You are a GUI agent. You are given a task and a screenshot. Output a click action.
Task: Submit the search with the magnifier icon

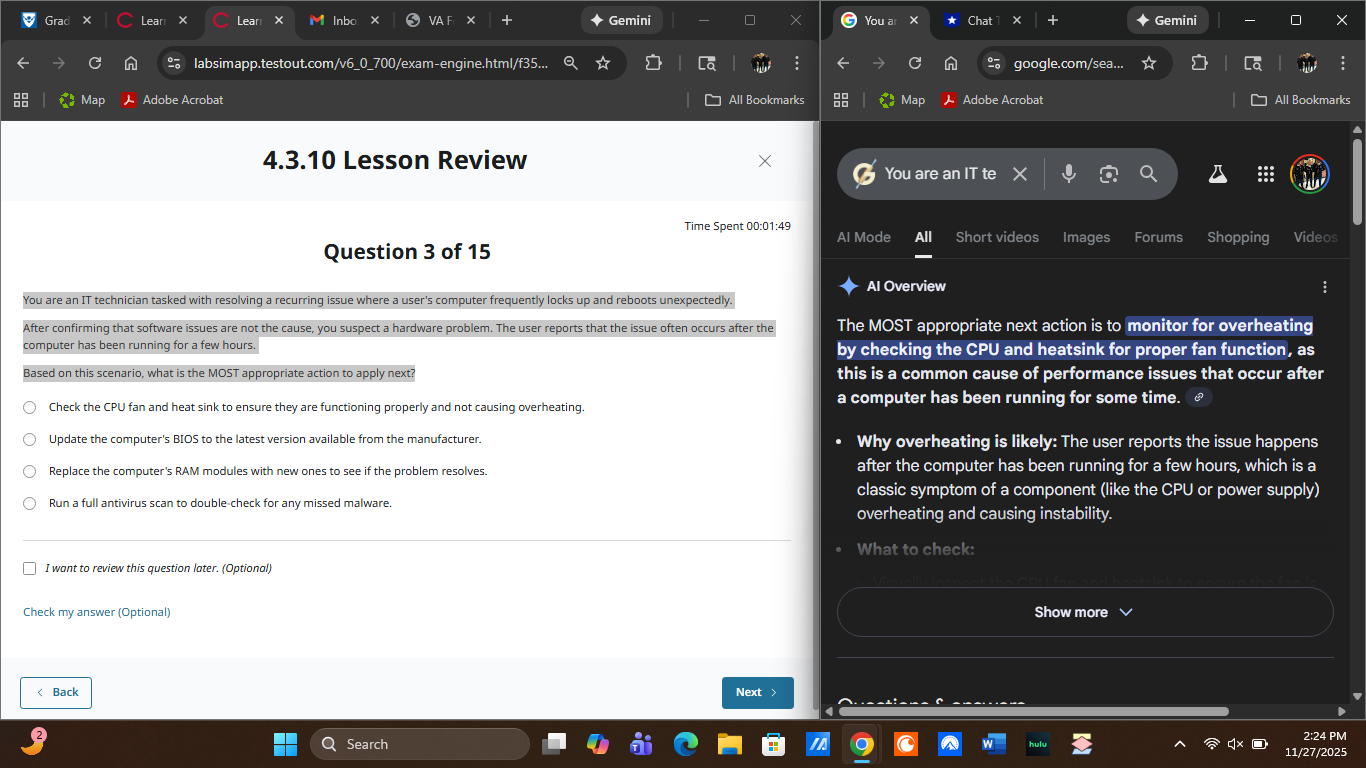(1148, 174)
